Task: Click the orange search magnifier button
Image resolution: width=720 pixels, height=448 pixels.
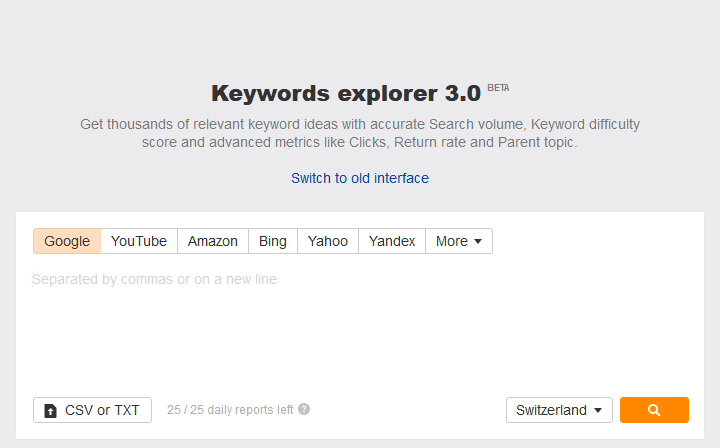Action: point(654,410)
